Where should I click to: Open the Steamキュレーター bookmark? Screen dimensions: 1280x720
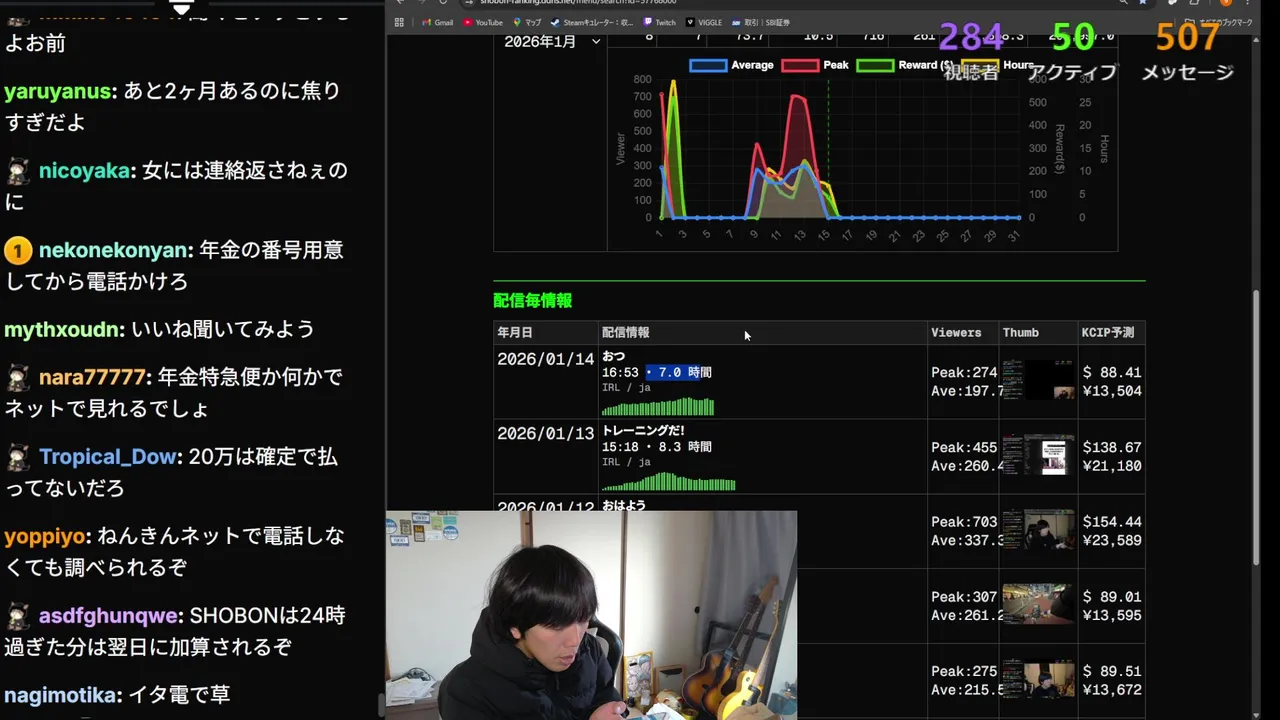(592, 22)
